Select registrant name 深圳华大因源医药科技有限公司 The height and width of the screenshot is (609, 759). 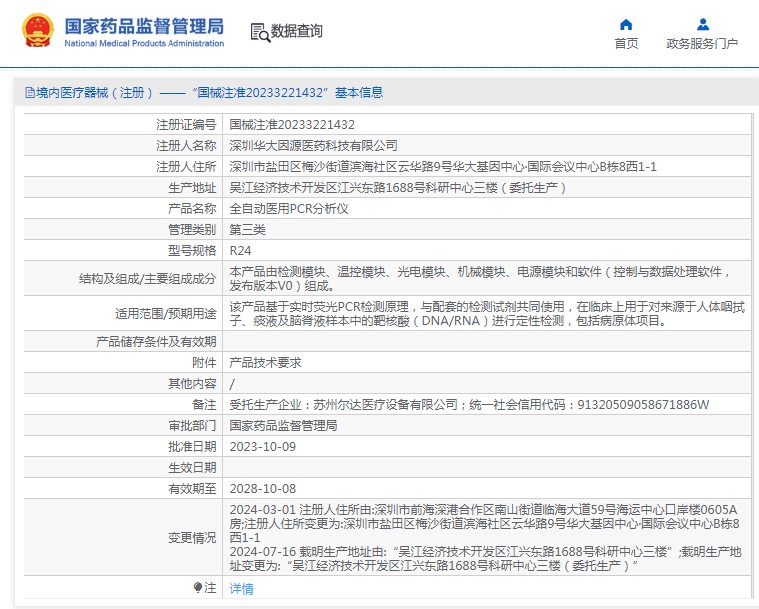313,146
